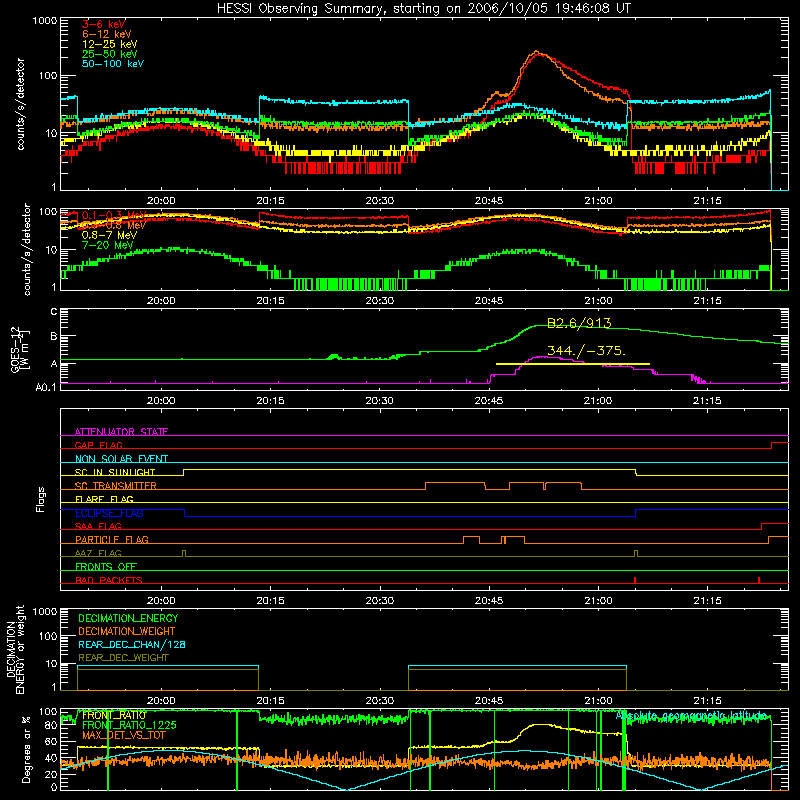The image size is (800, 800).
Task: Select the ECLIPSE FLAG label
Action: (x=109, y=513)
